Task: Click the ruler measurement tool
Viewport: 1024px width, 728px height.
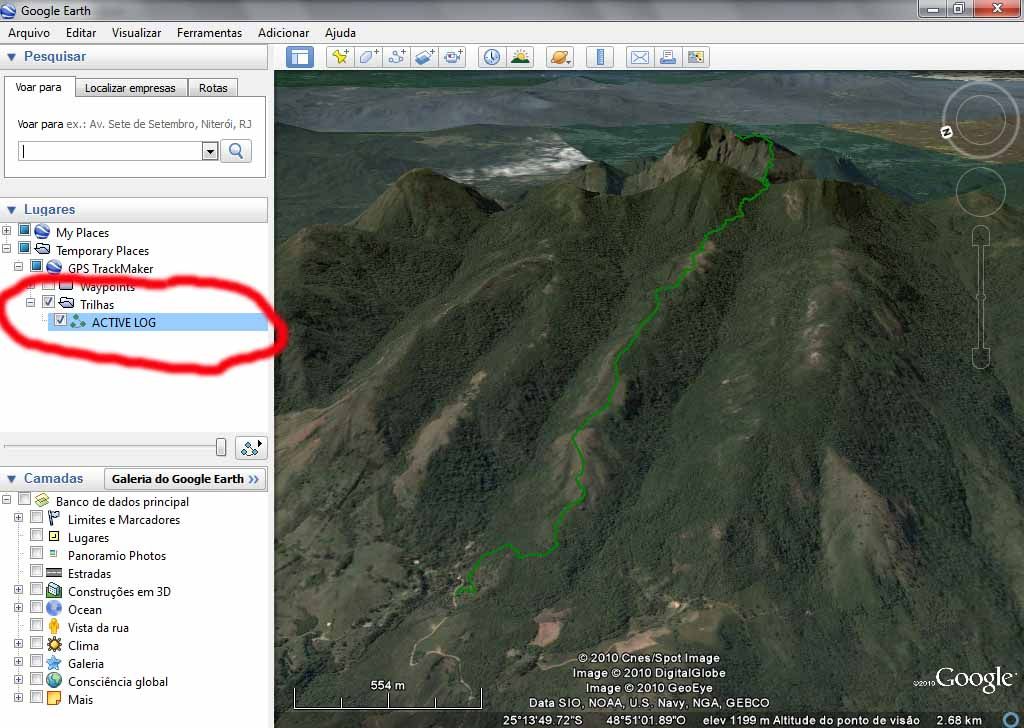Action: pyautogui.click(x=600, y=57)
